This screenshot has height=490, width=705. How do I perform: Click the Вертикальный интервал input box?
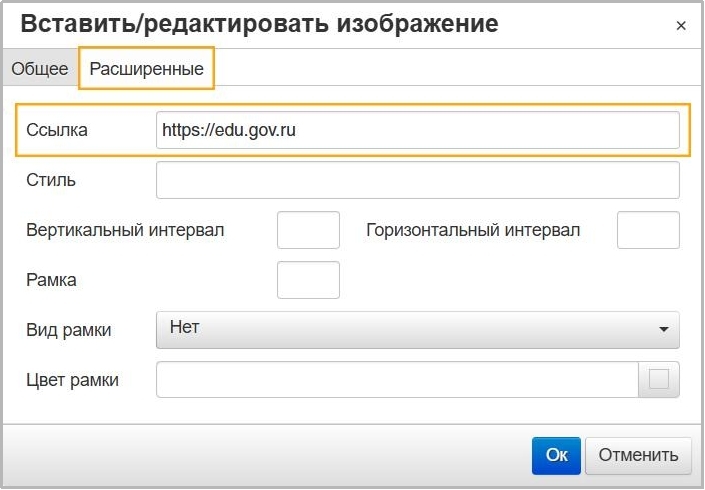click(x=308, y=230)
